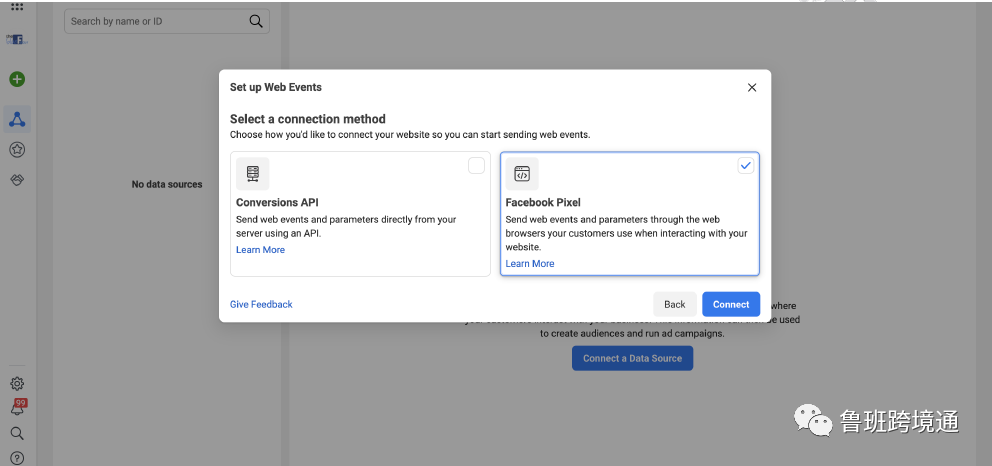Viewport: 992px width, 466px height.
Task: Click the Facebook Pixel card title
Action: (x=543, y=203)
